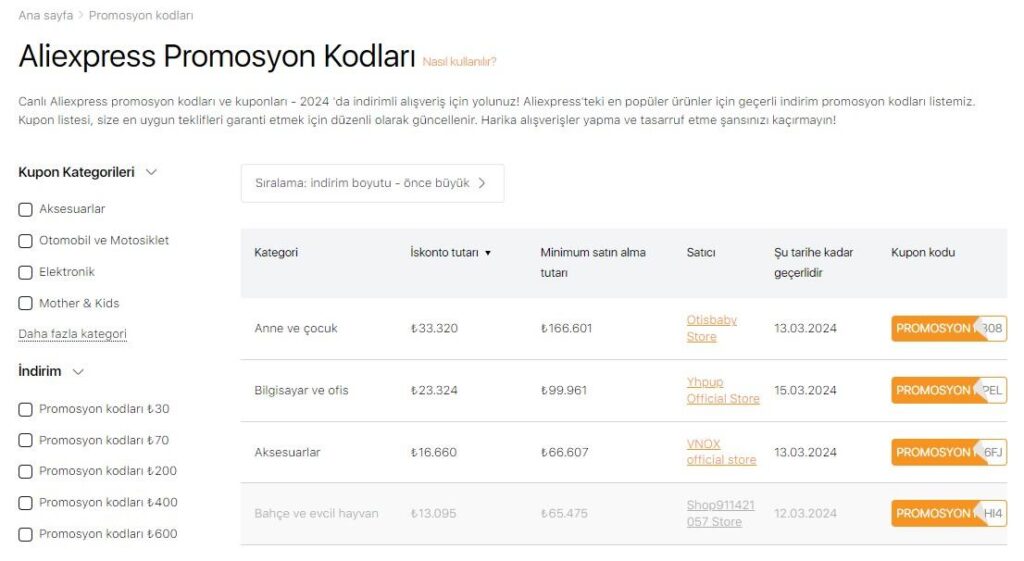Viewport: 1024px width, 561px height.
Task: Enable Promosyon kodları ₺200 checkbox
Action: (25, 472)
